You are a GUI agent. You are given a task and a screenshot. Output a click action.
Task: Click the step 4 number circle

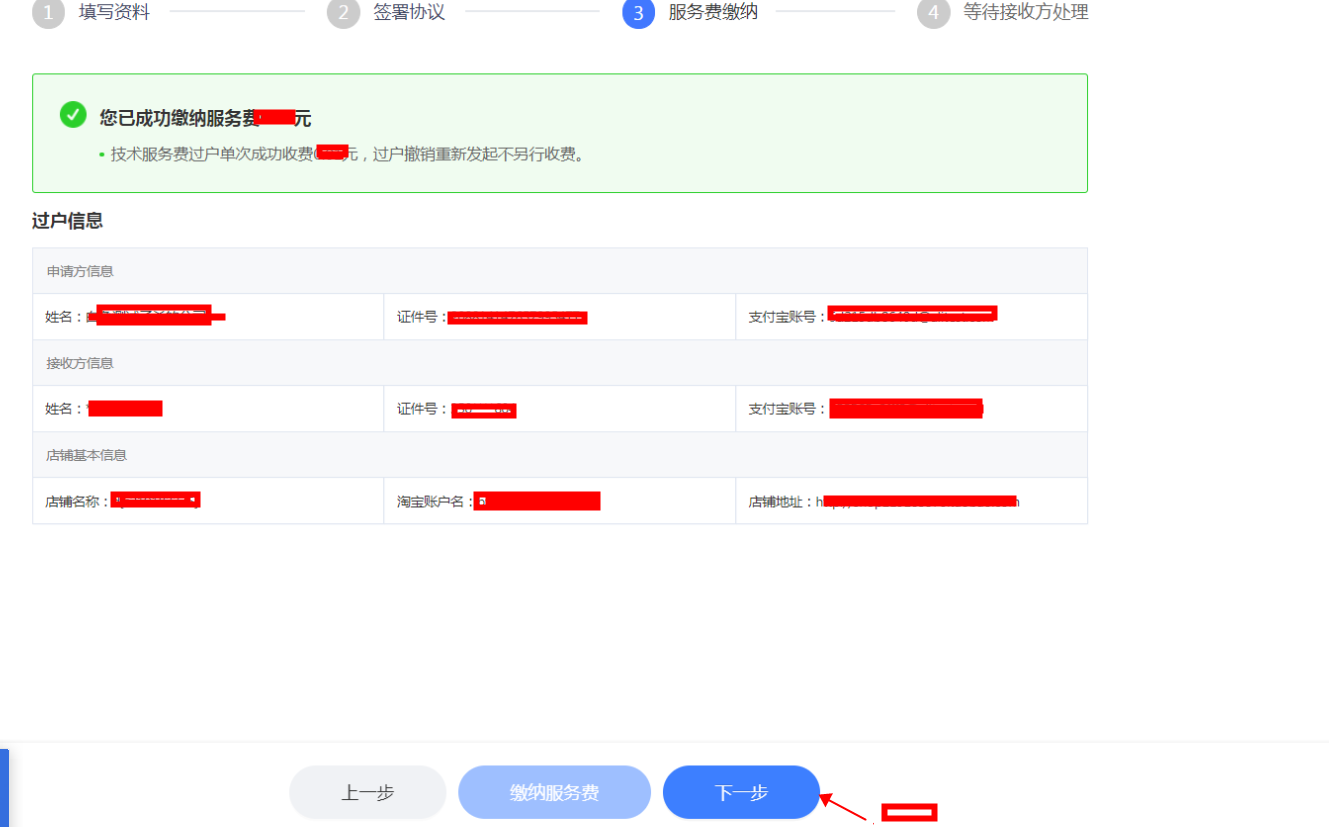click(x=933, y=13)
